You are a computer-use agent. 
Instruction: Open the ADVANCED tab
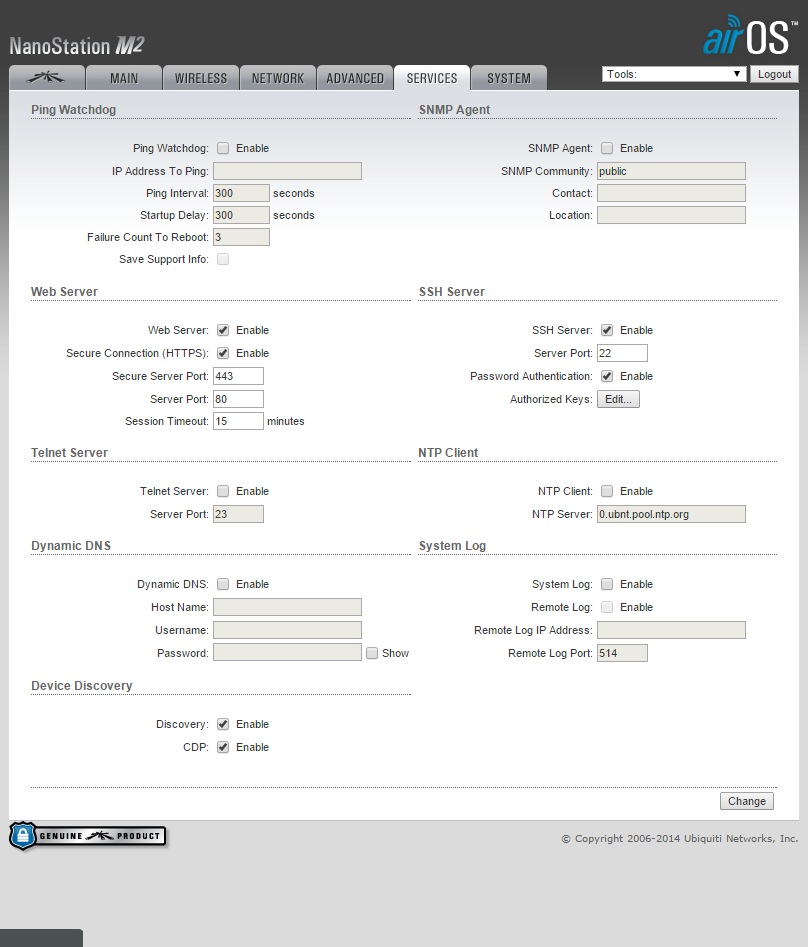click(x=355, y=78)
